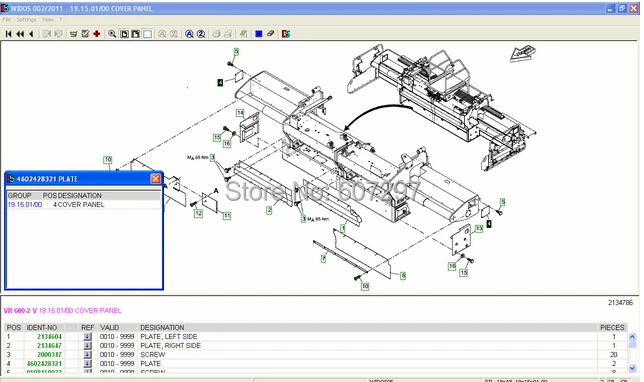The width and height of the screenshot is (644, 382).
Task: Click the parts list scrollbar down arrow
Action: coord(632,368)
